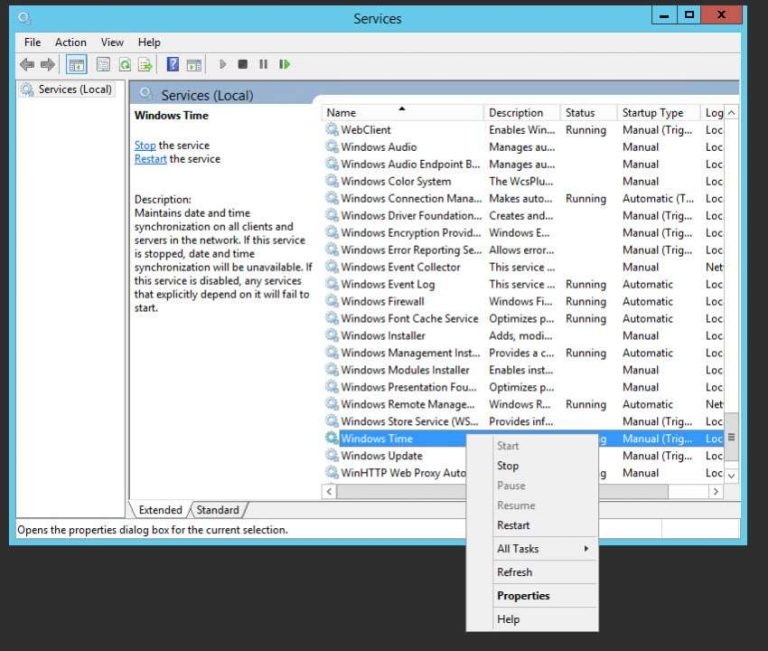Sort by the Name column header

[x=402, y=113]
